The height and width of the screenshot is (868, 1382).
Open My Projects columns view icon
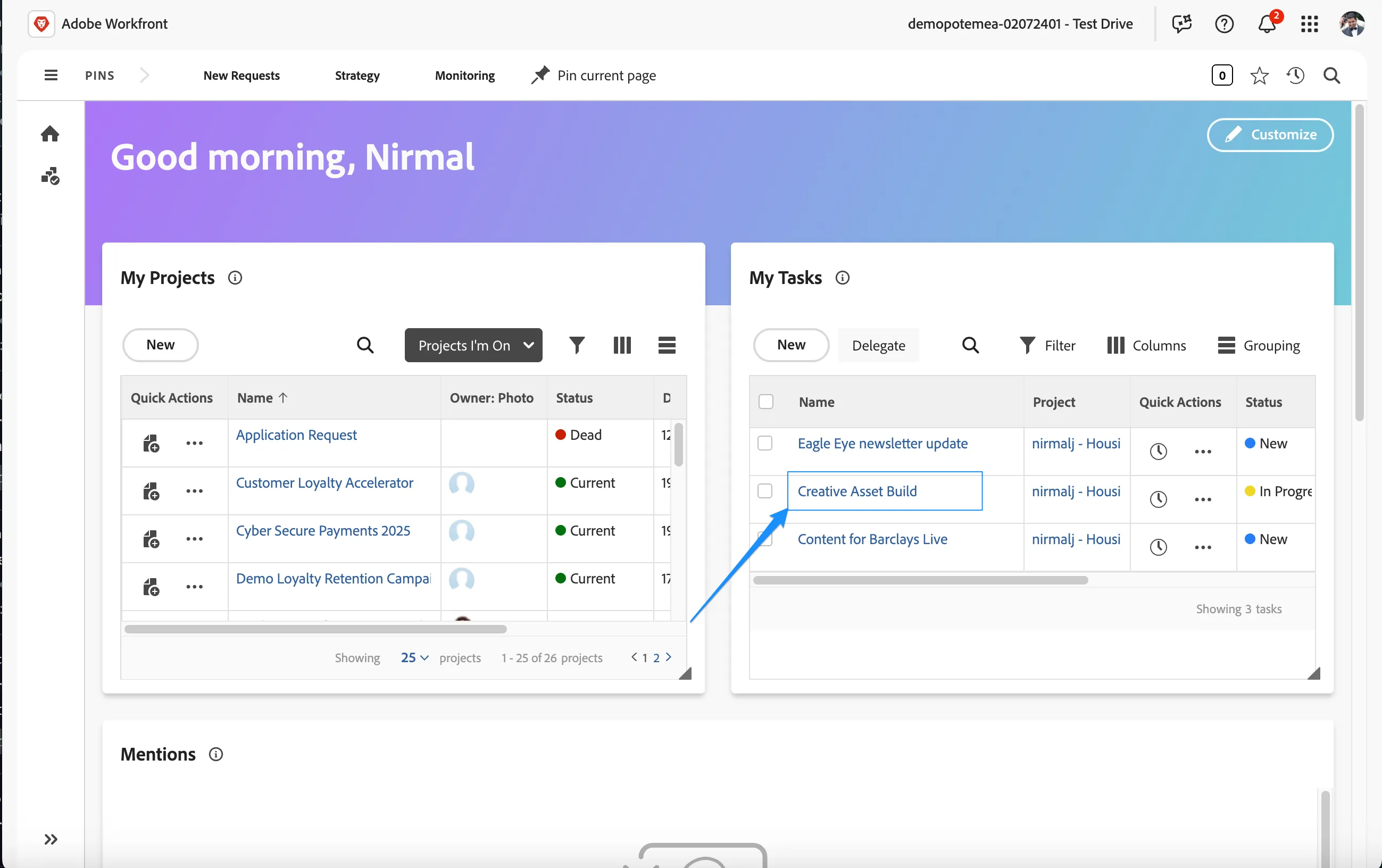(622, 345)
